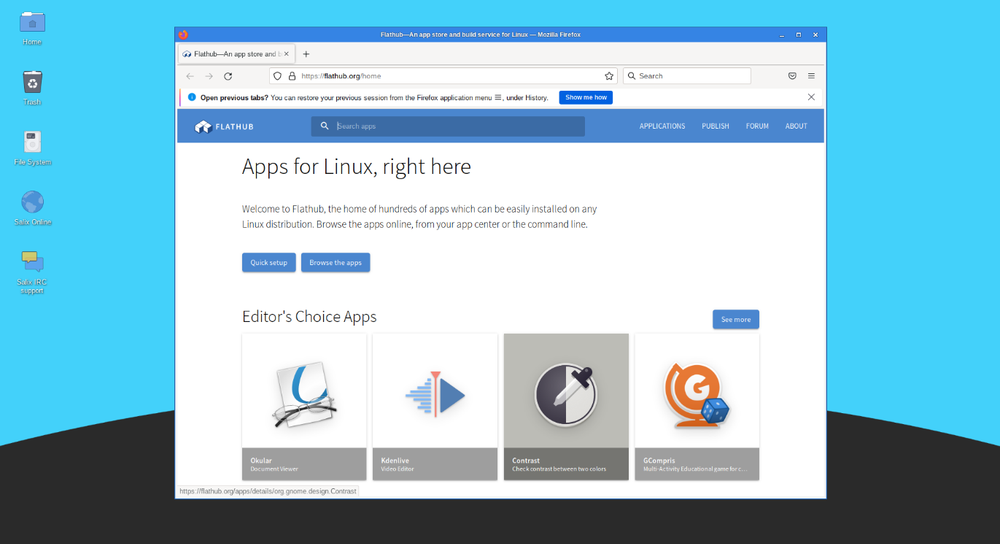Viewport: 1000px width, 544px height.
Task: Click the Show me how button
Action: pyautogui.click(x=585, y=98)
